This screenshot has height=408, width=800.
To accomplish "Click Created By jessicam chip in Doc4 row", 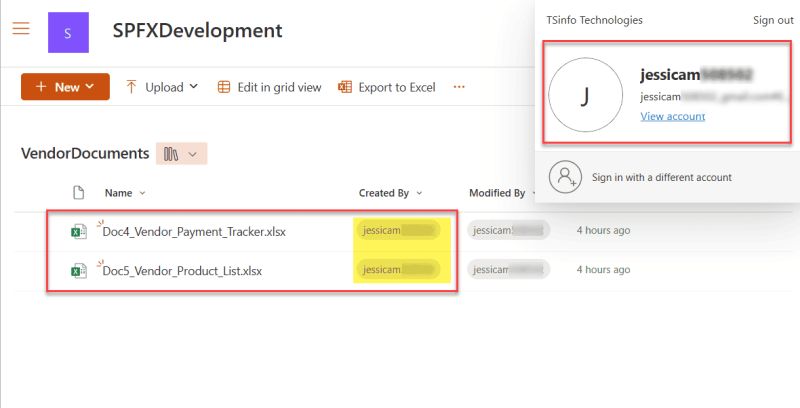I will click(398, 231).
